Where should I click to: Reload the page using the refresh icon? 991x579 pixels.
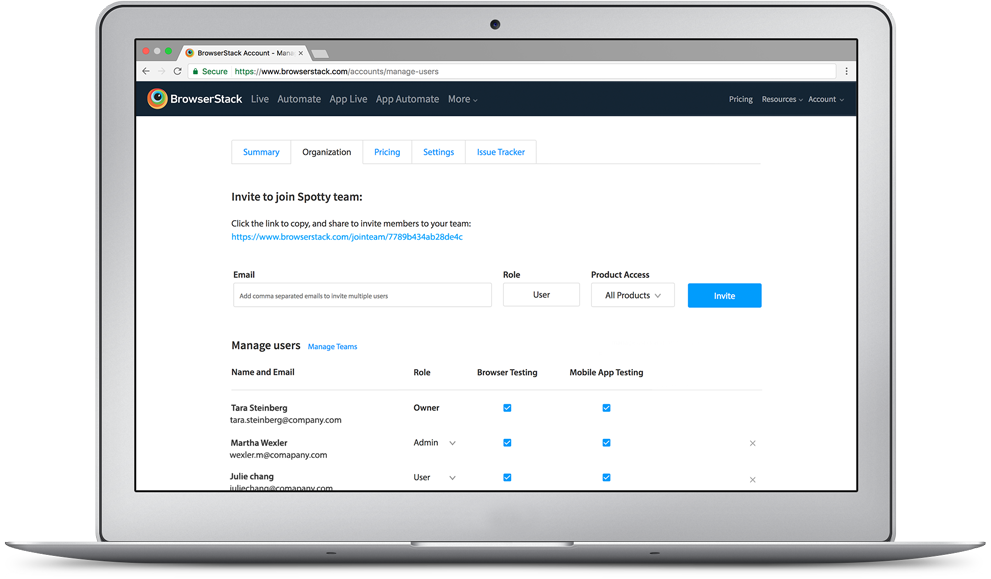tap(177, 71)
